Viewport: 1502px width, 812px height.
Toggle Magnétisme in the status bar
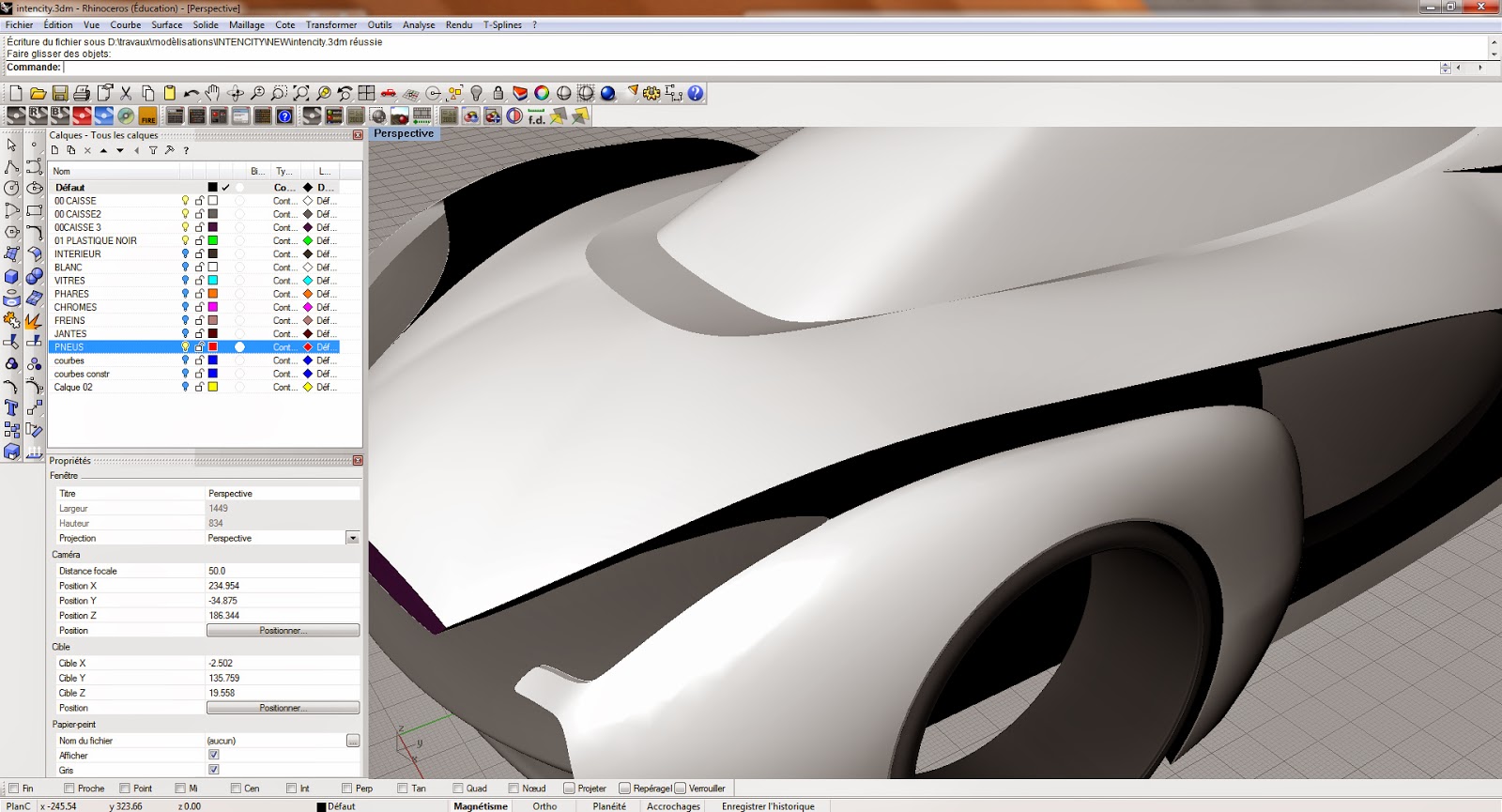tap(481, 806)
